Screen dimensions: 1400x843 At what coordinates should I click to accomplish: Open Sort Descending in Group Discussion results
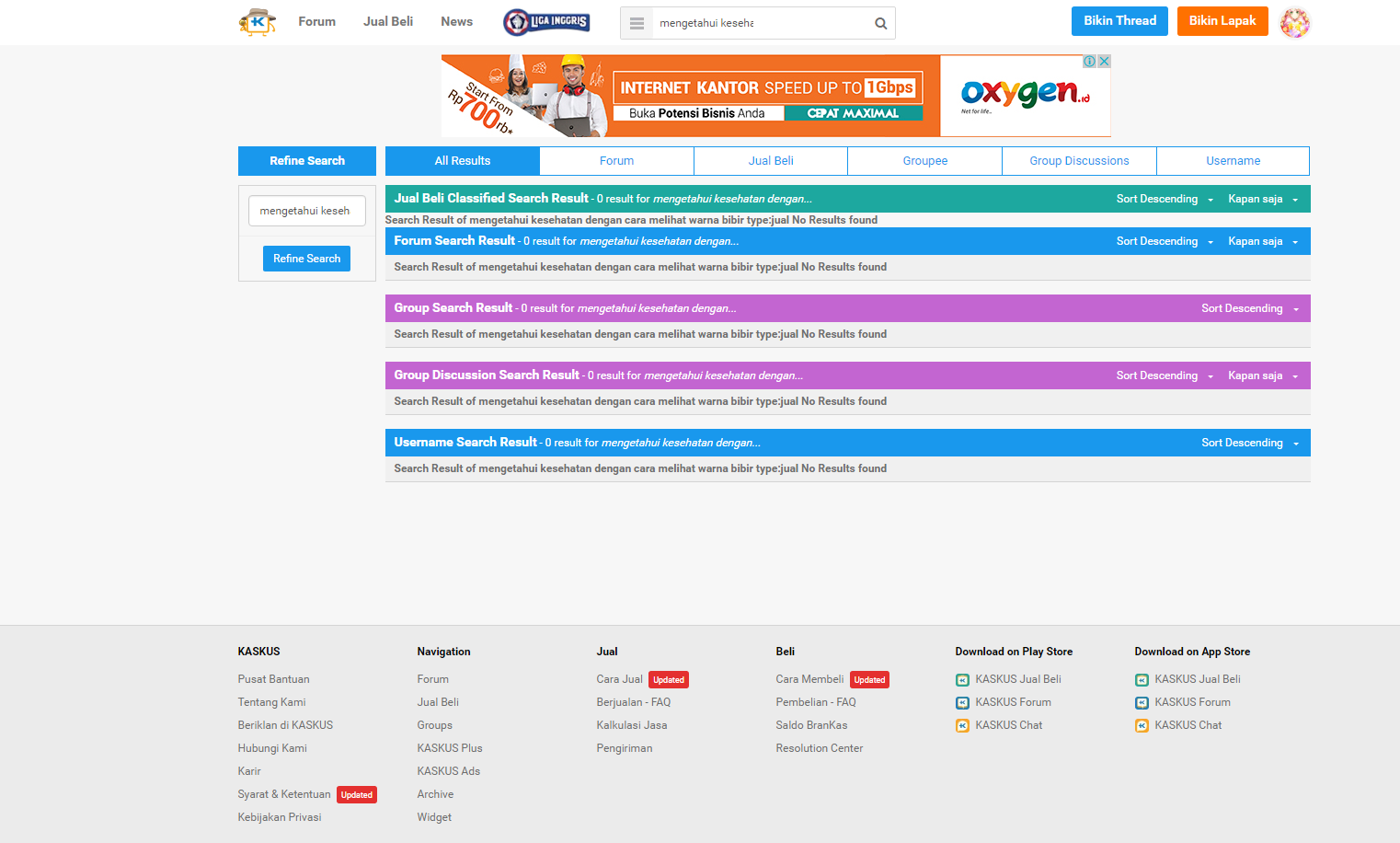pyautogui.click(x=1165, y=375)
